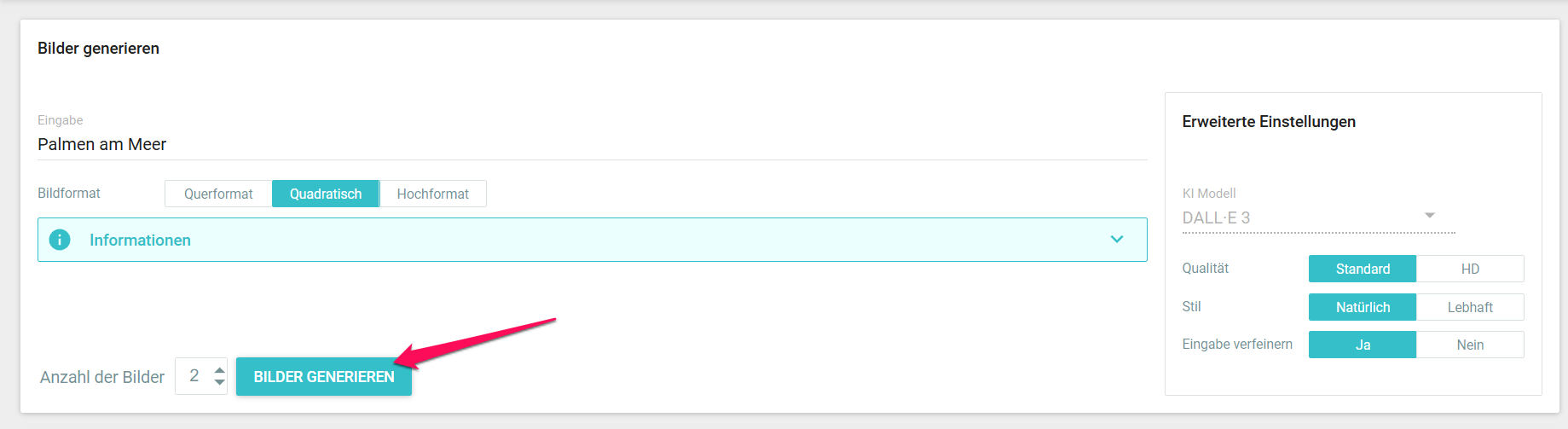
Task: Click the BILDER GENERIEREN button
Action: click(324, 376)
